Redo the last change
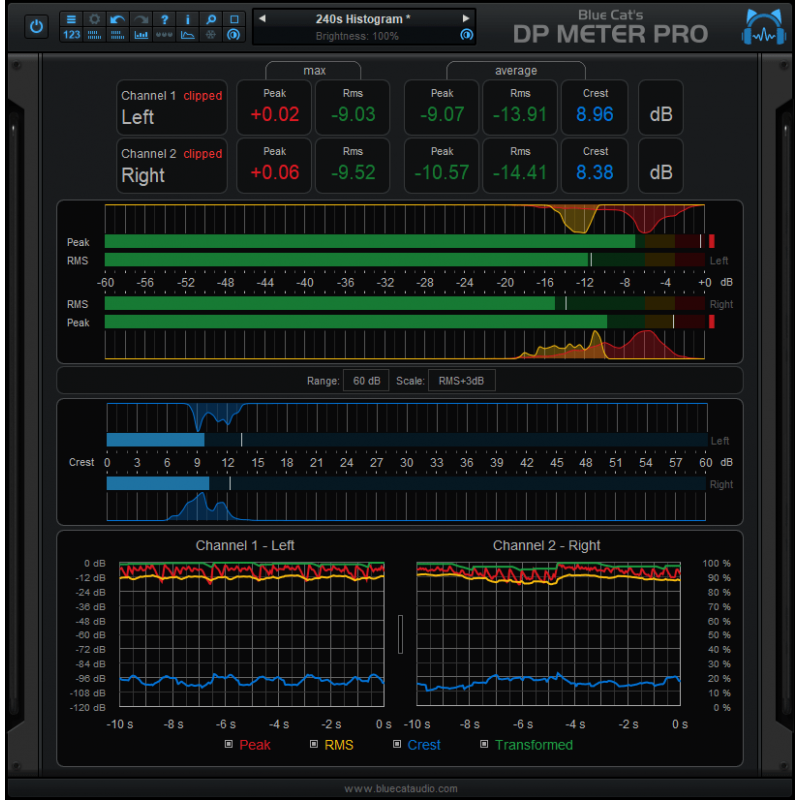This screenshot has height=800, width=800. click(141, 18)
